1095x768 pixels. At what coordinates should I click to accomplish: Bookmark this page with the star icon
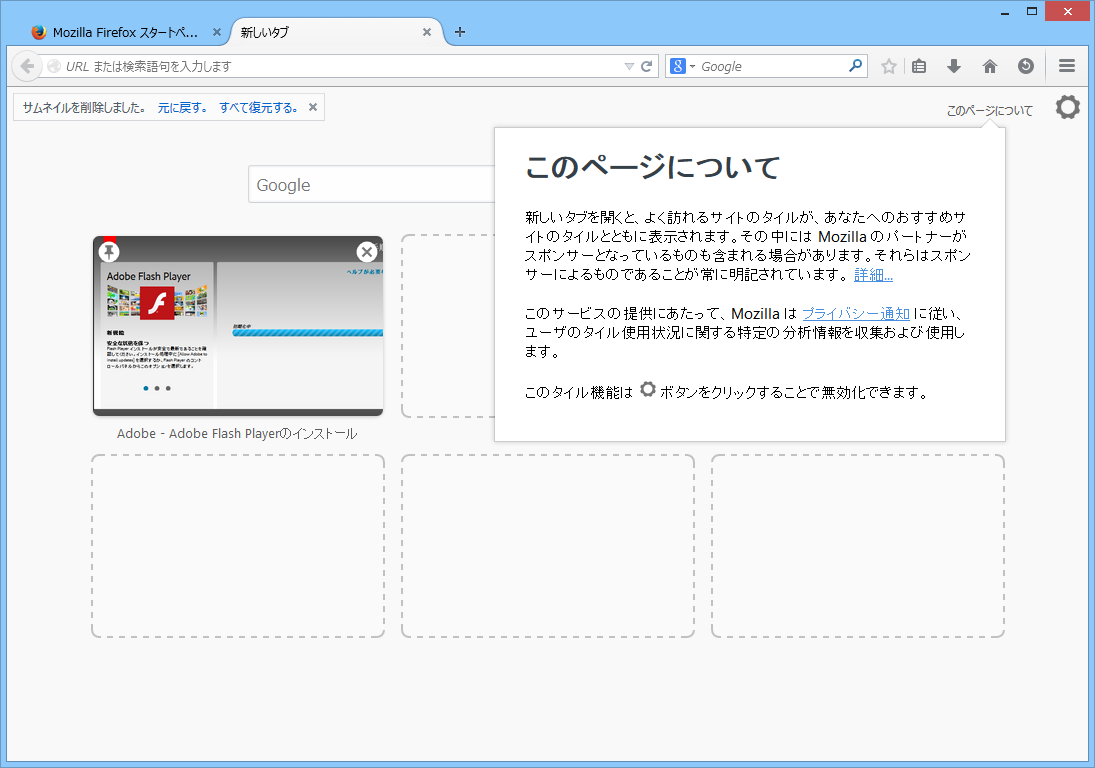pyautogui.click(x=887, y=66)
